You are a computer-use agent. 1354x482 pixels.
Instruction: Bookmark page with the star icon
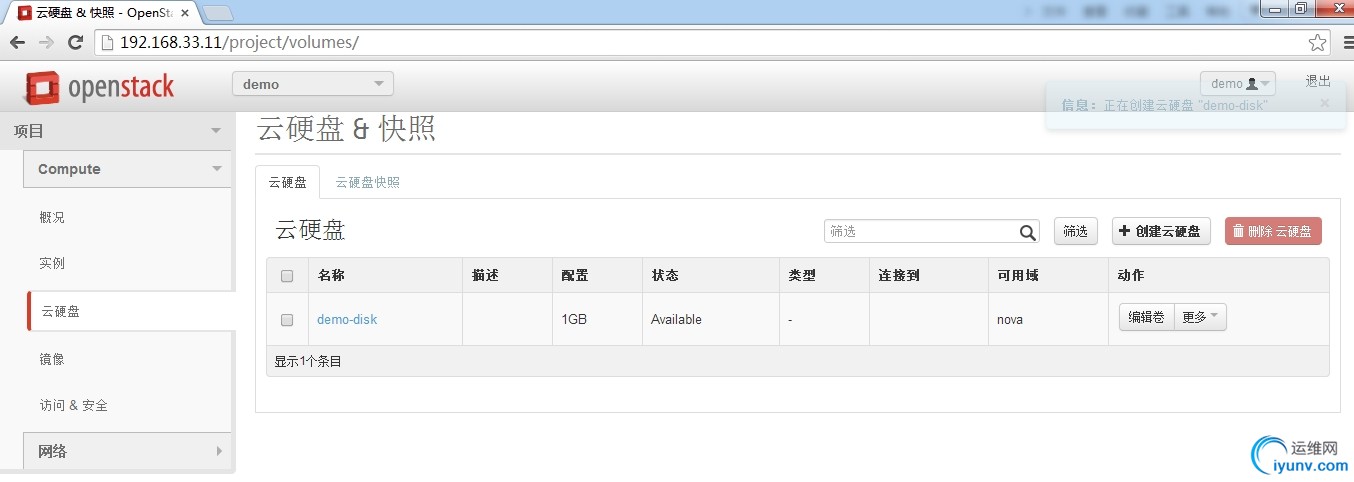point(1318,42)
